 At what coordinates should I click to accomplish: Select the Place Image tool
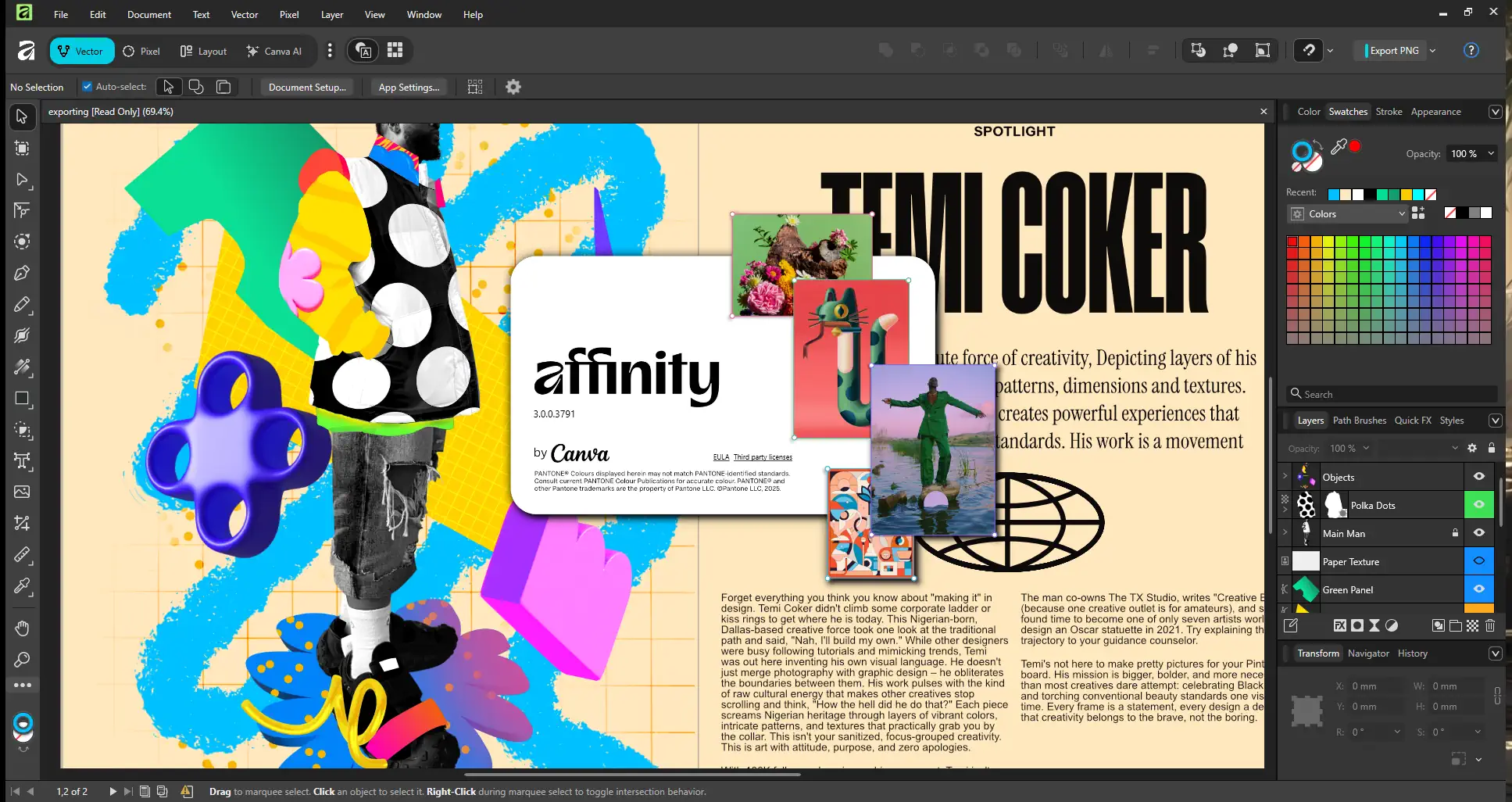click(x=22, y=492)
